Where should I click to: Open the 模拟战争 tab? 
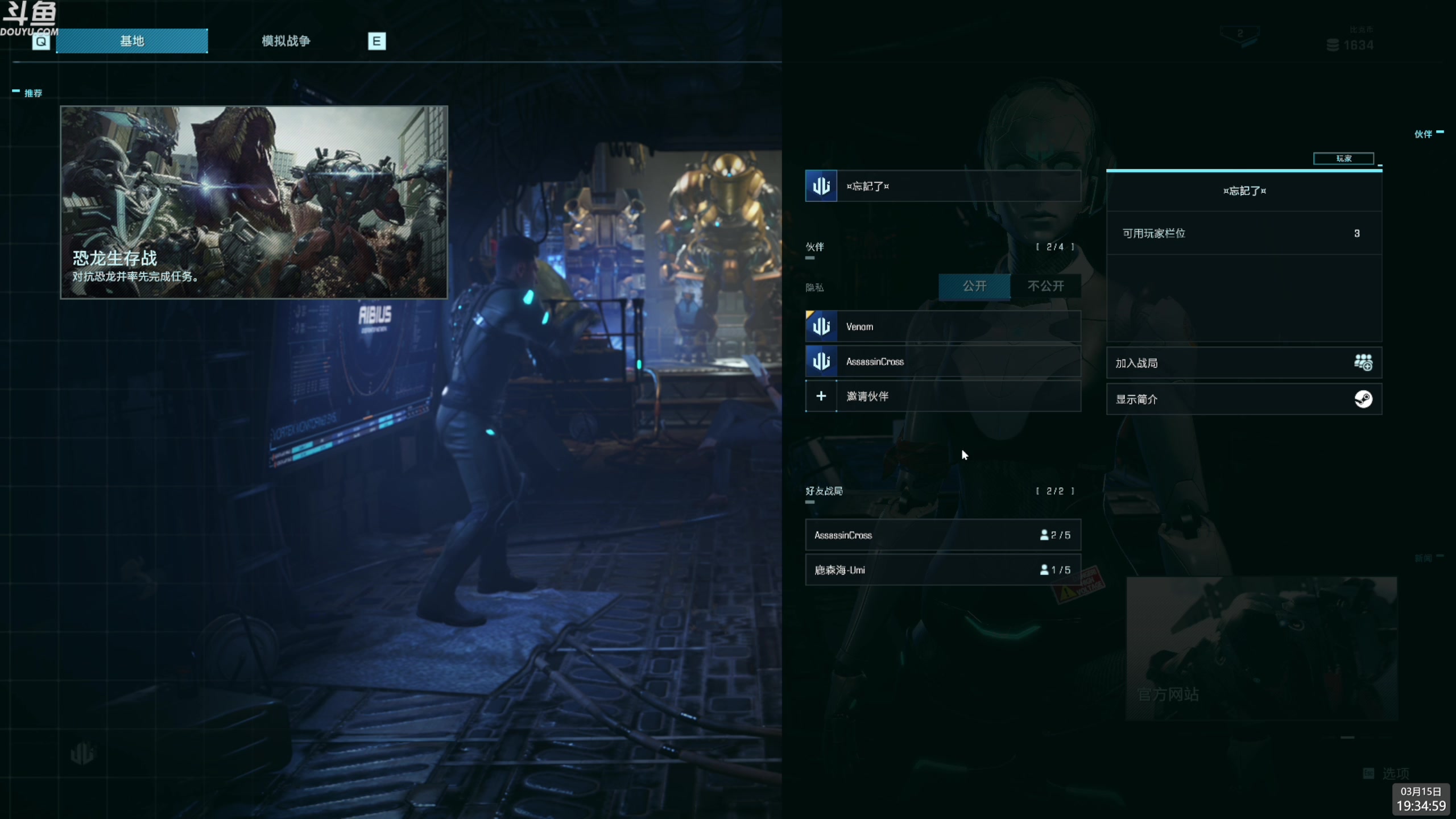click(x=286, y=41)
